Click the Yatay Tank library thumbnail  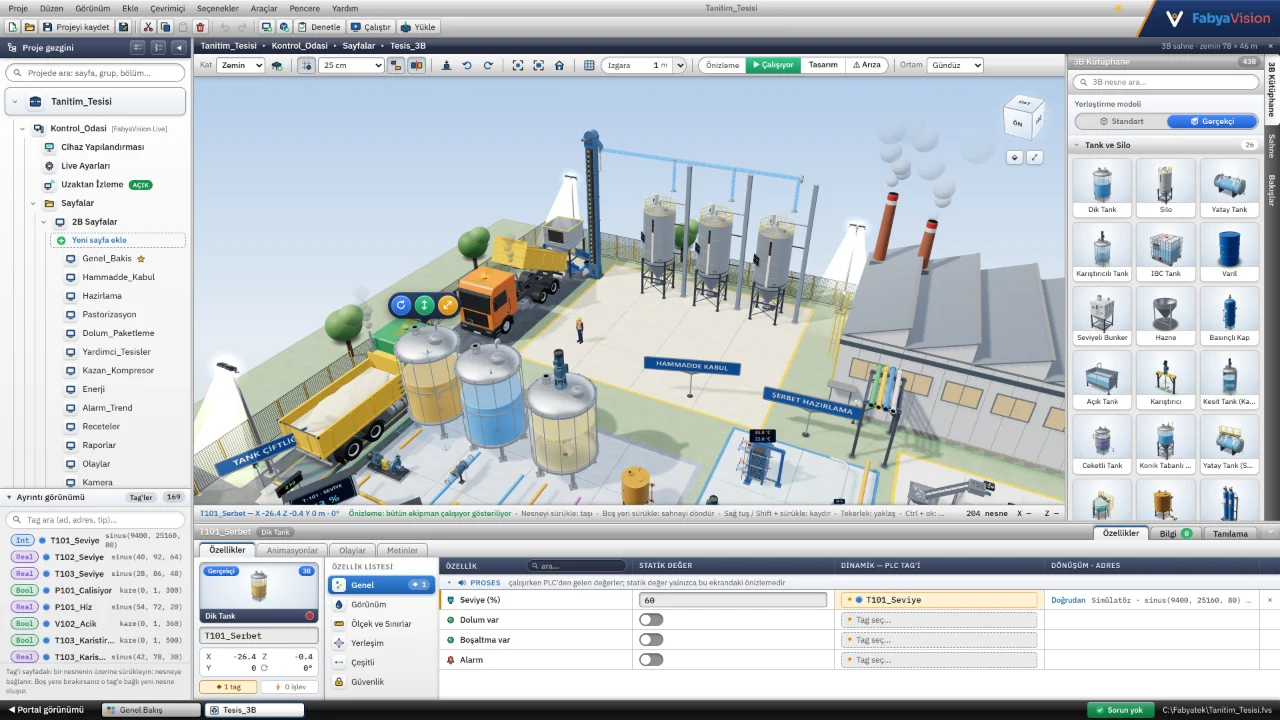tap(1229, 187)
